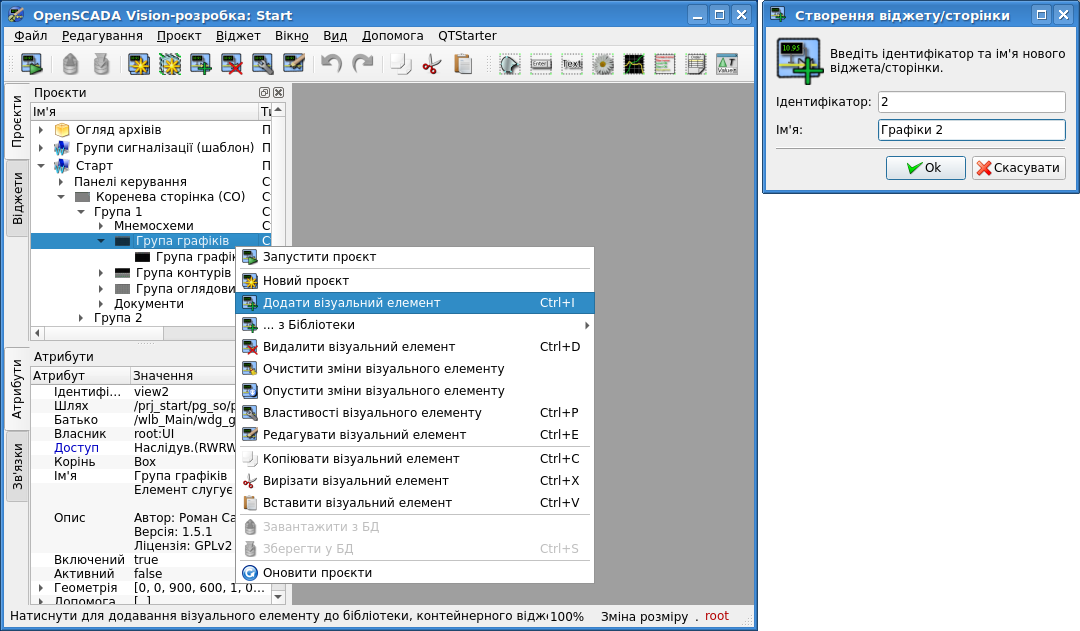This screenshot has height=631, width=1080.
Task: Click the Undo arrow in toolbar
Action: click(x=331, y=65)
